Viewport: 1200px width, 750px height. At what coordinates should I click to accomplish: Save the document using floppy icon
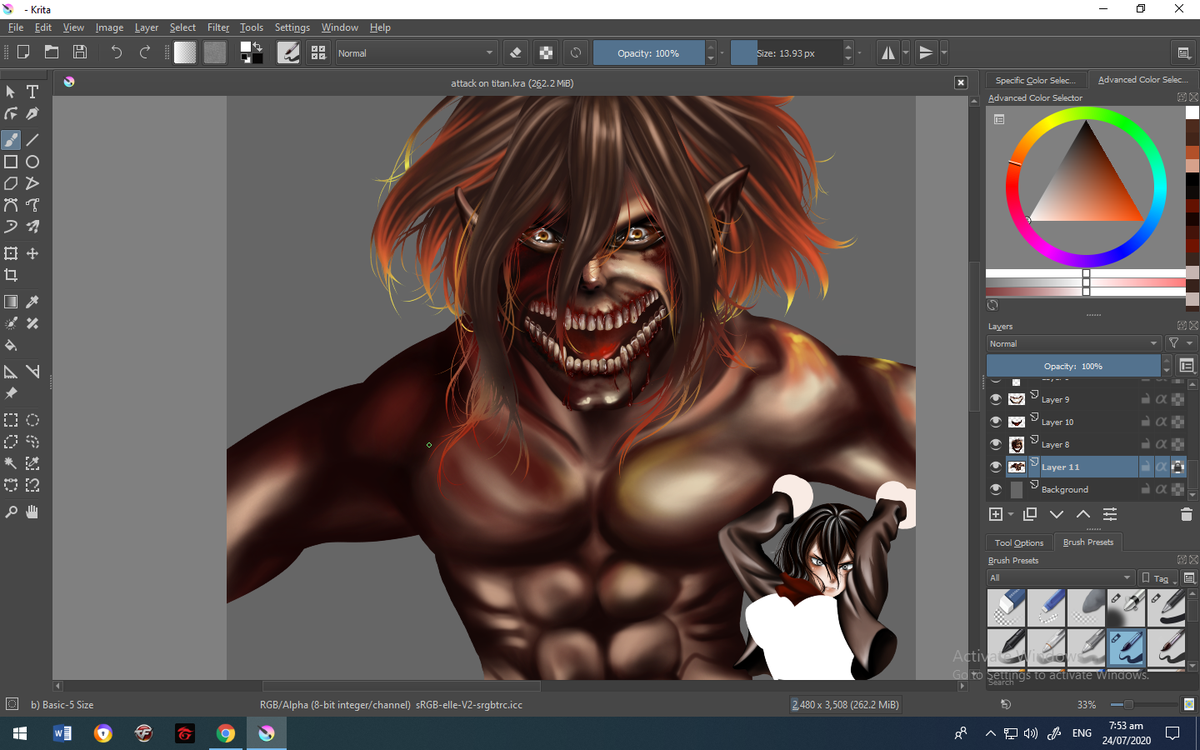tap(80, 52)
